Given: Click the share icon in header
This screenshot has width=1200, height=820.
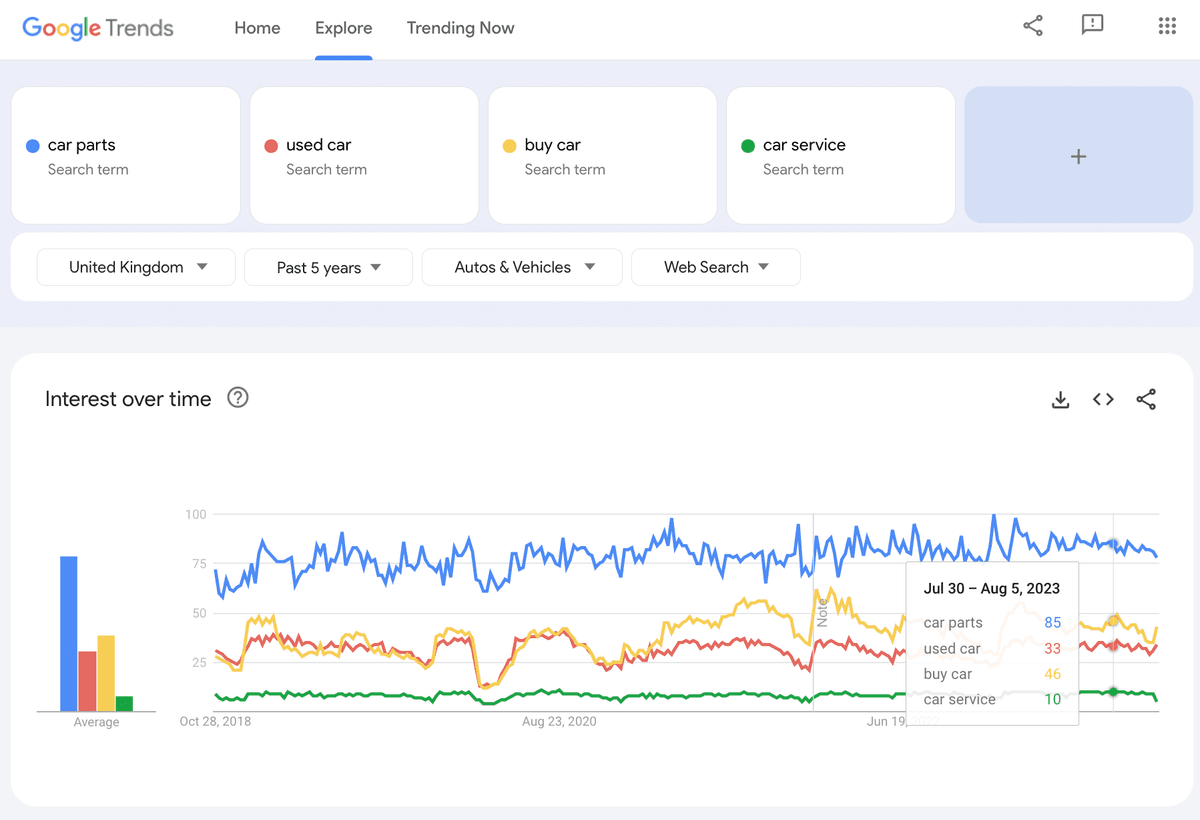Looking at the screenshot, I should coord(1033,26).
